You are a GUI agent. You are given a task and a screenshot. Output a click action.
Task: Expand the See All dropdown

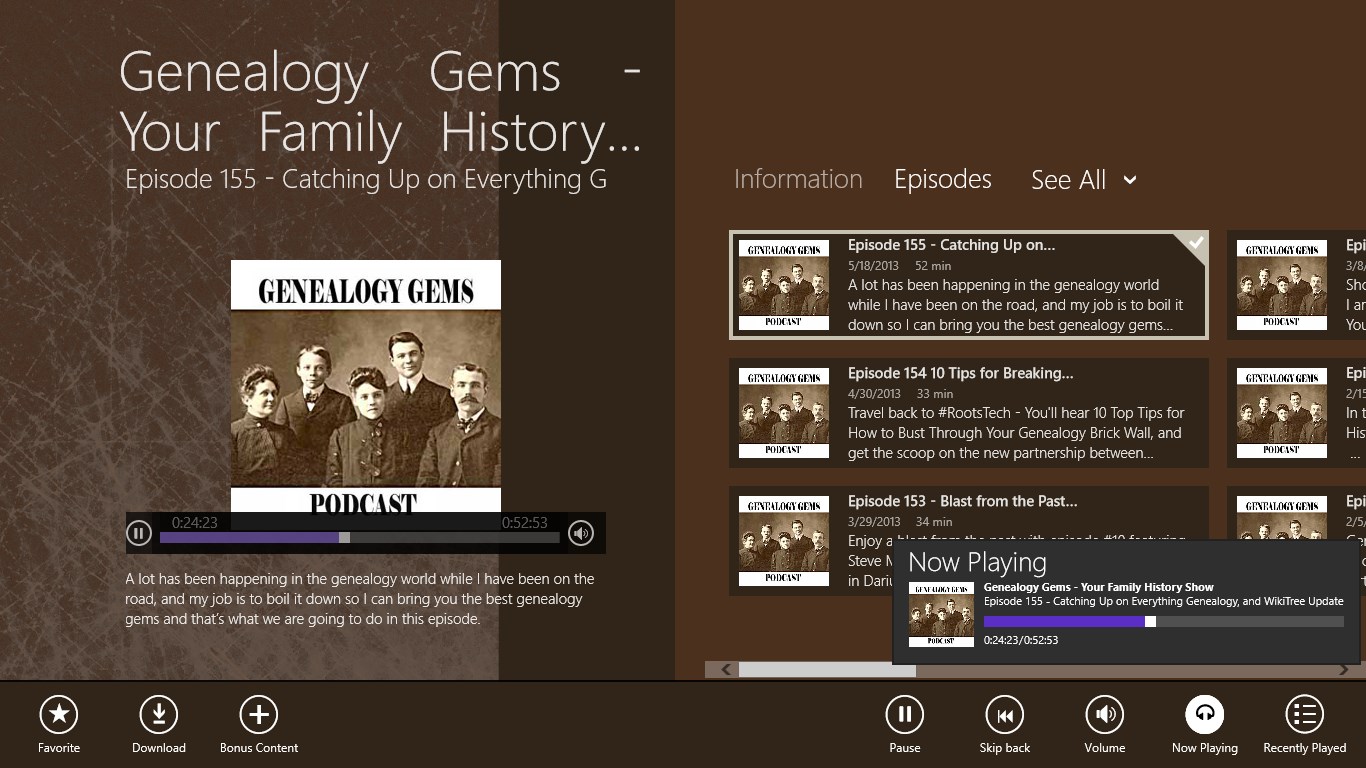tap(1084, 180)
